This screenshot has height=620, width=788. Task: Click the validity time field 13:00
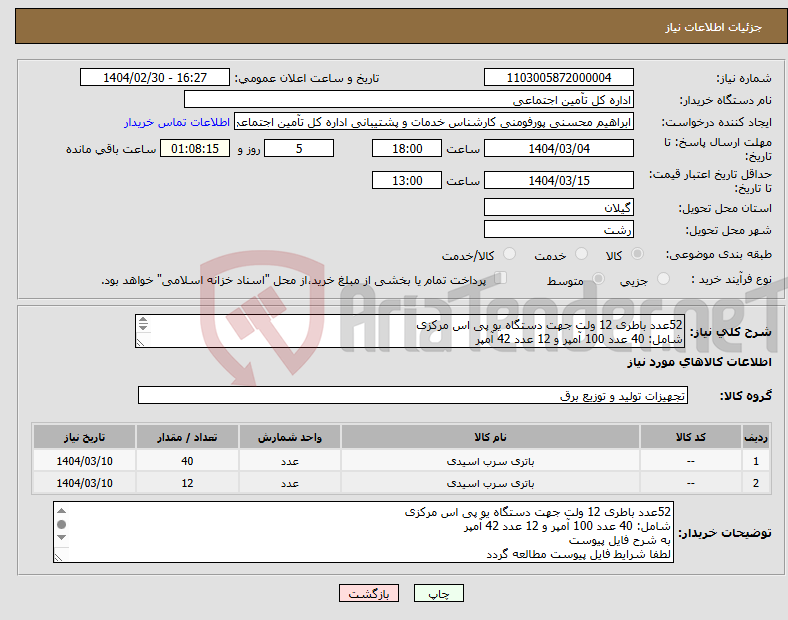click(x=407, y=180)
